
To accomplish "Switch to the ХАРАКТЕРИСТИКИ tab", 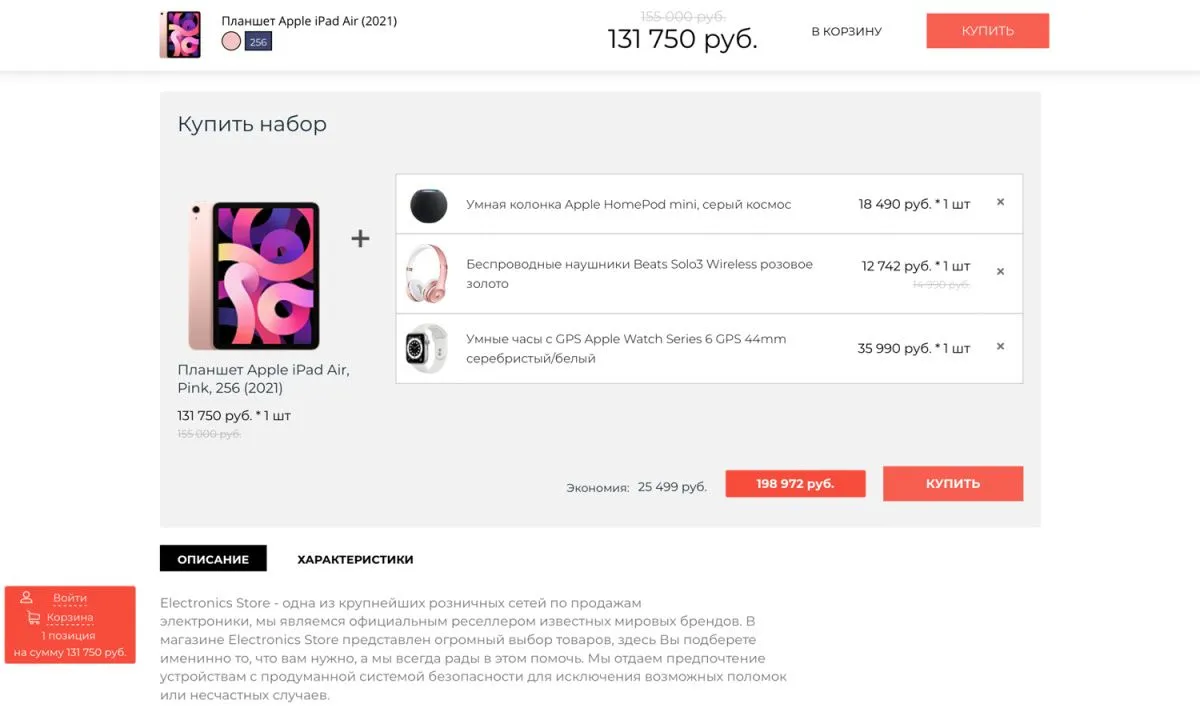I will [356, 559].
